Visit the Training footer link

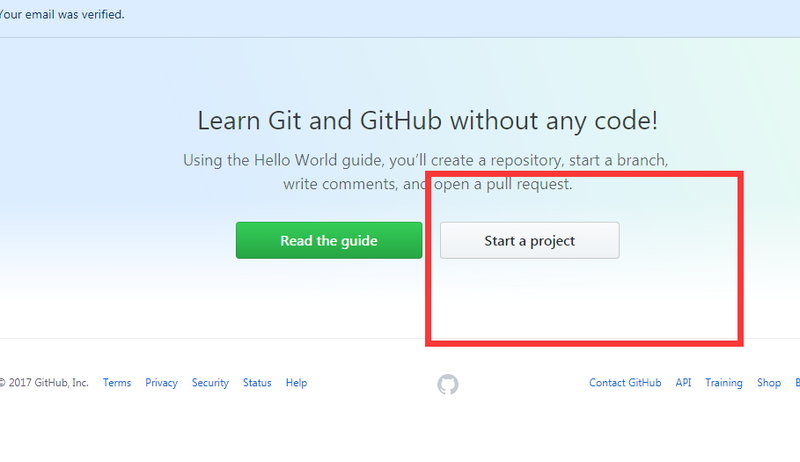pyautogui.click(x=723, y=382)
